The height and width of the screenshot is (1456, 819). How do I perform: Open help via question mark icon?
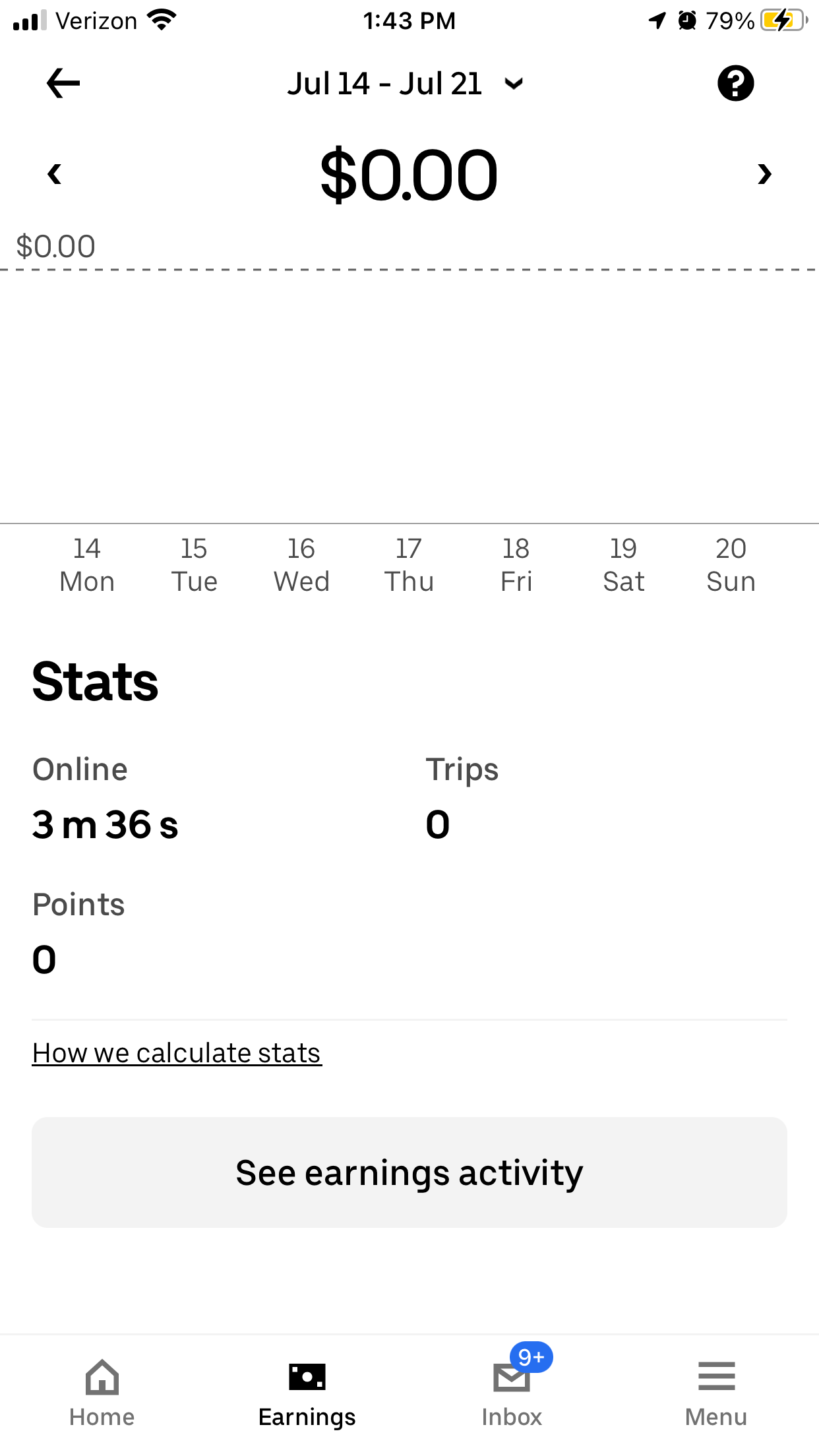[735, 83]
